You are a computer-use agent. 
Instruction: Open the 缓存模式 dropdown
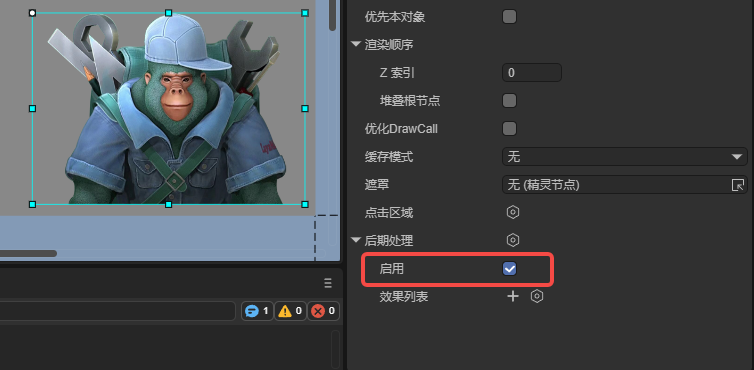(625, 157)
